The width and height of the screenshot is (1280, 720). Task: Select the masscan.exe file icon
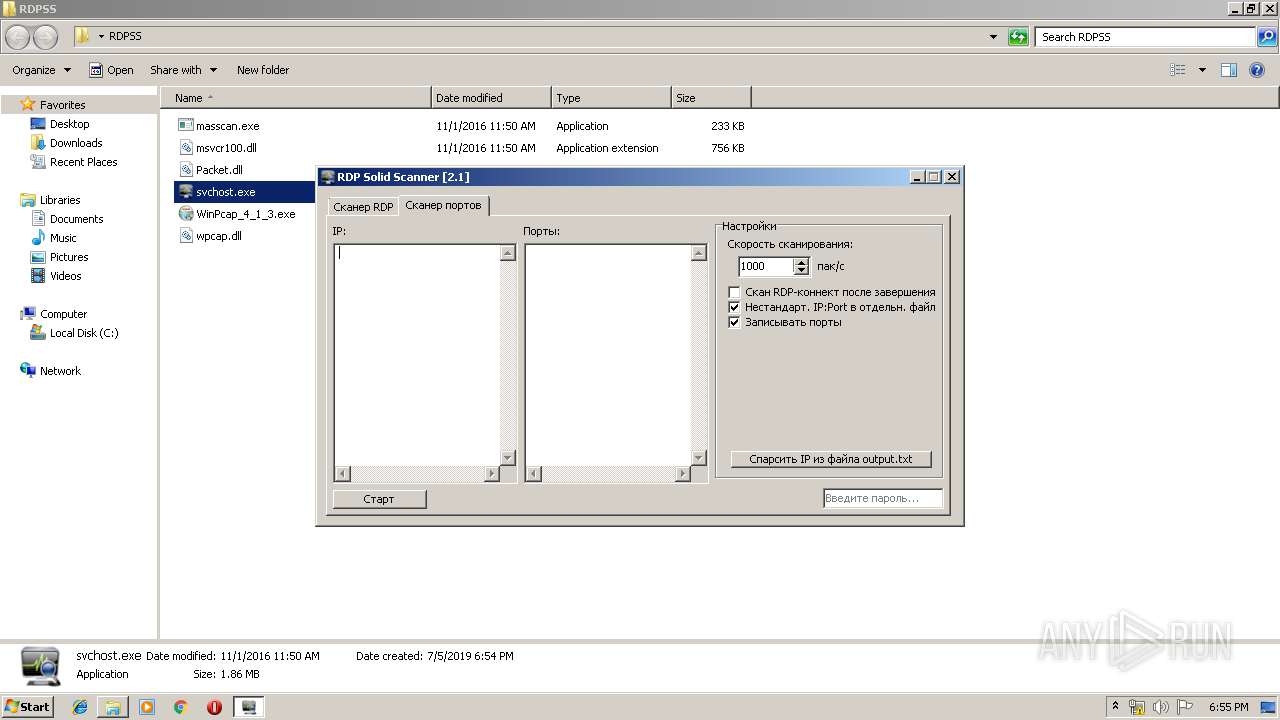click(185, 126)
